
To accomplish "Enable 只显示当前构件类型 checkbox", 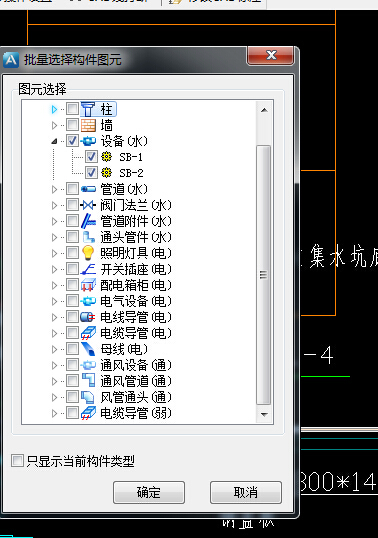I will click(x=17, y=460).
